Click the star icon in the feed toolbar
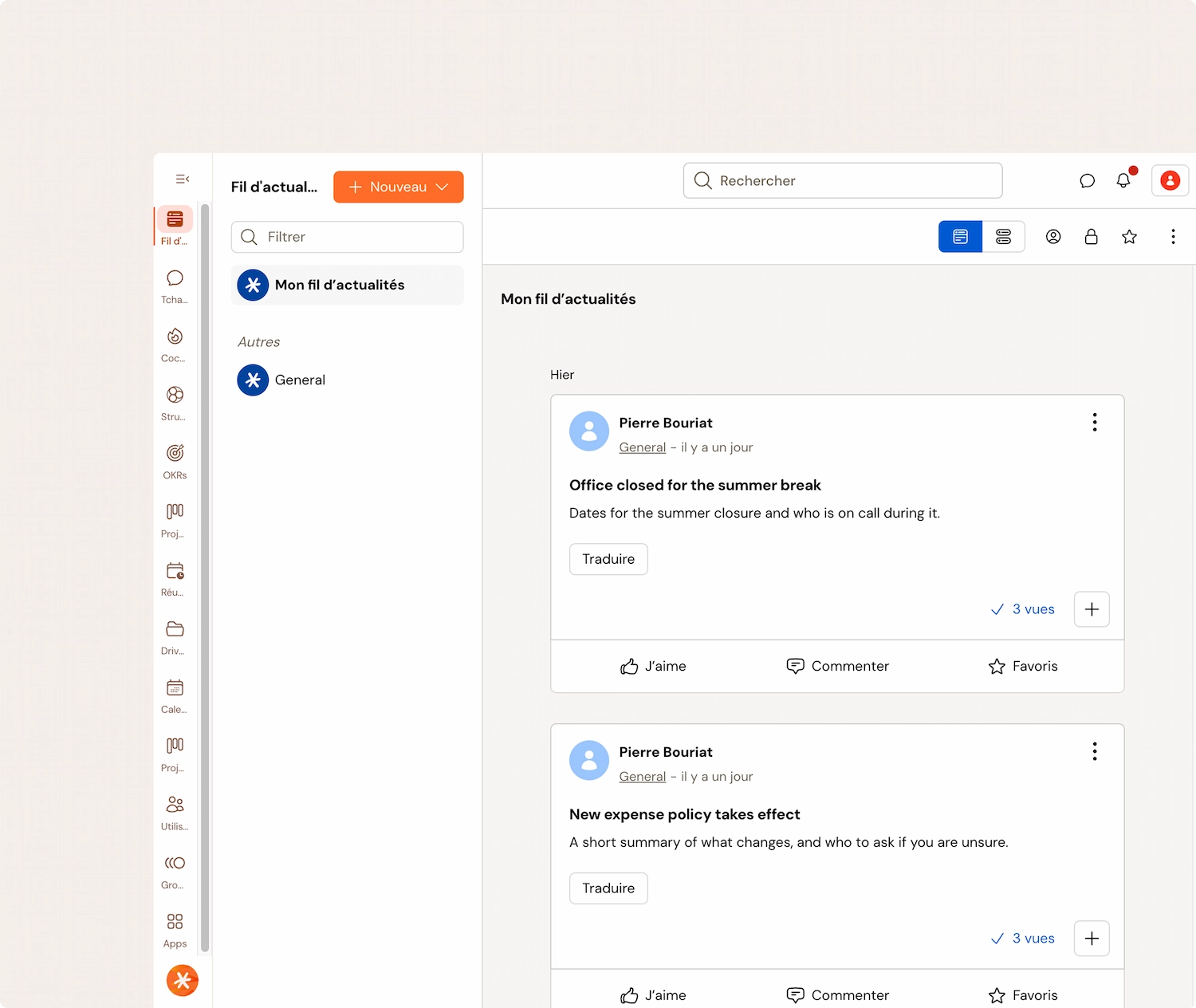This screenshot has height=1008, width=1196. (1129, 237)
